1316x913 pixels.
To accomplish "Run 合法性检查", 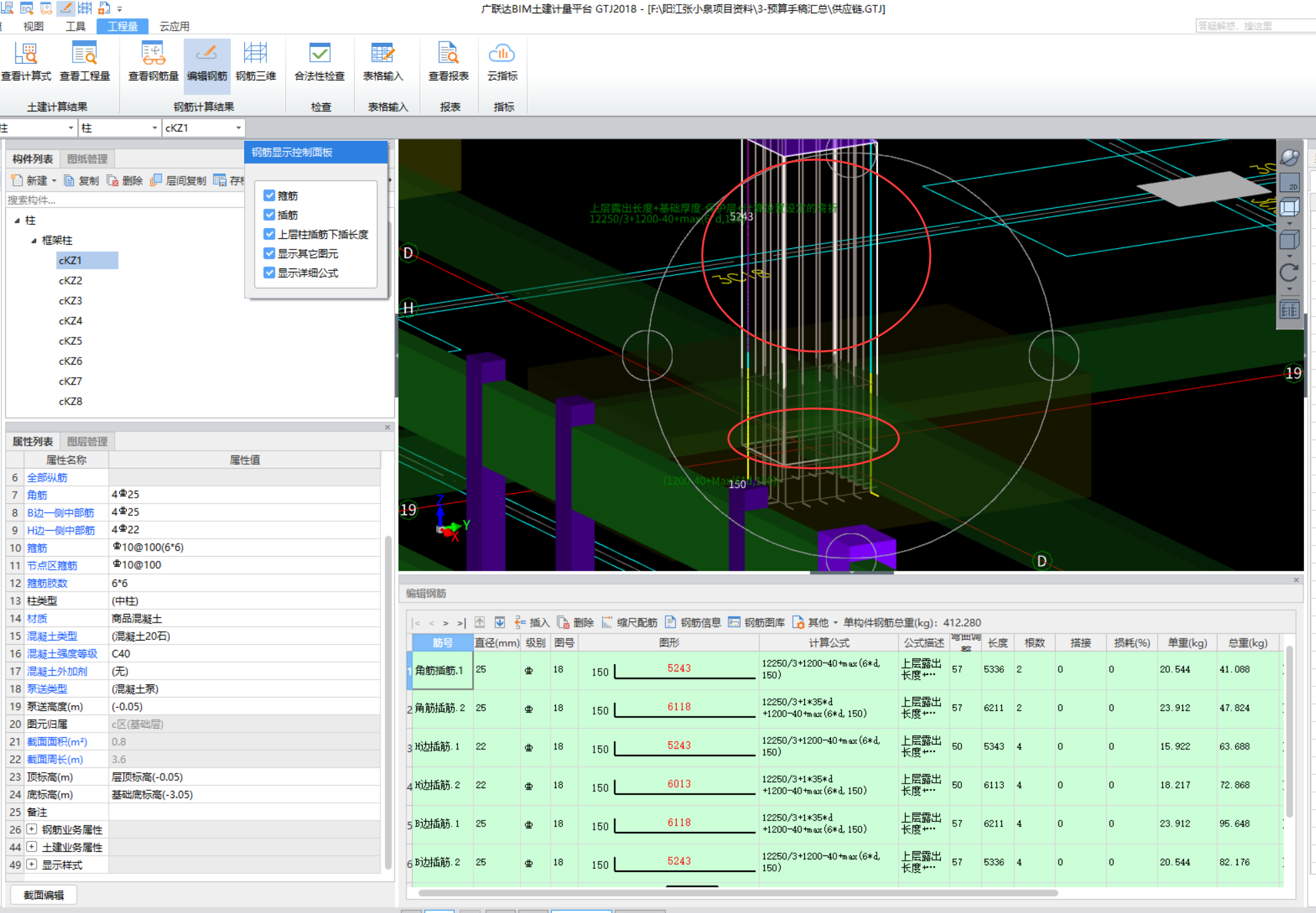I will (319, 62).
